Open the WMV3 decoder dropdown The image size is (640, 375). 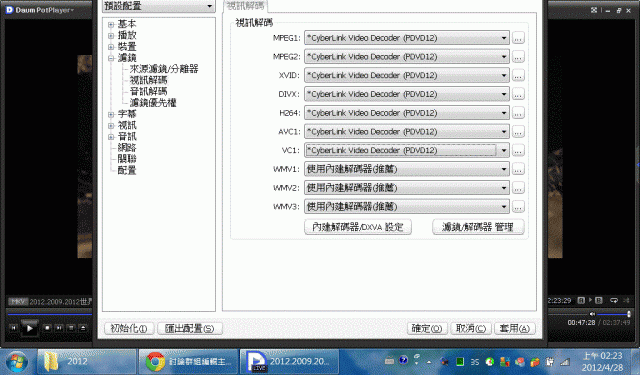(x=407, y=206)
